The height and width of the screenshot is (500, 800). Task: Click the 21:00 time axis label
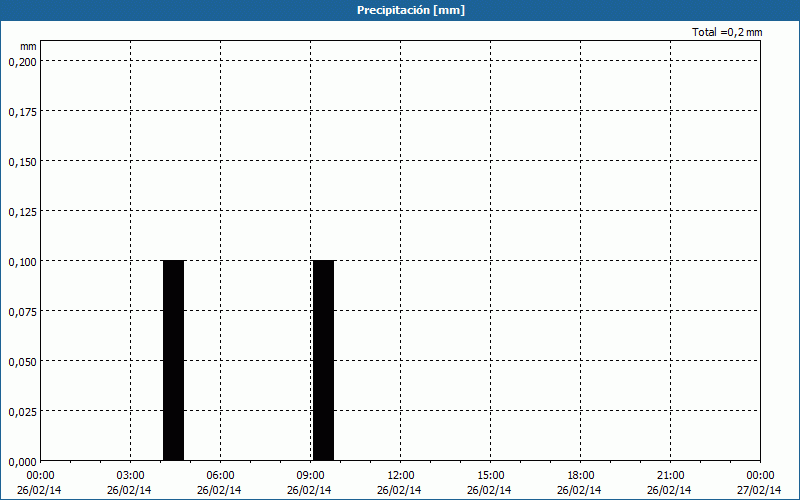coord(670,476)
